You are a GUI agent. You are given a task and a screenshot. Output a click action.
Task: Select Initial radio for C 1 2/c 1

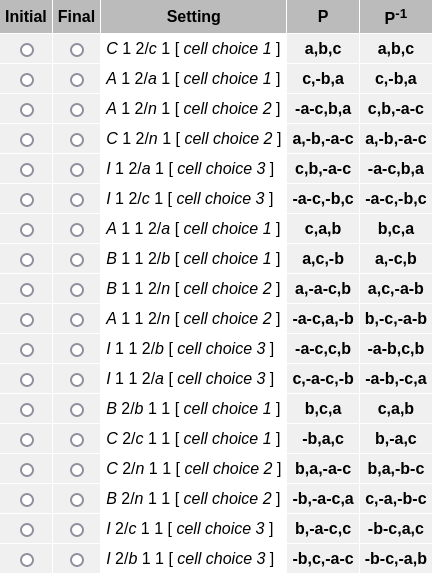27,50
